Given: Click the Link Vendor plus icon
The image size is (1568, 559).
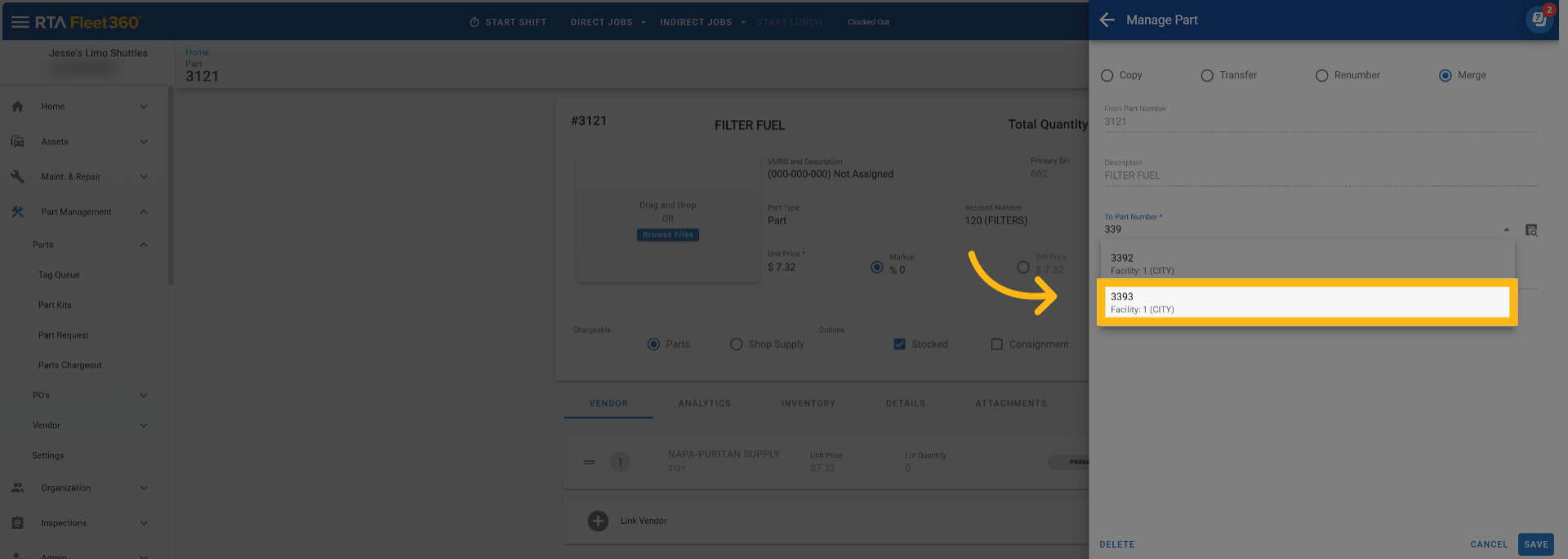Looking at the screenshot, I should (x=598, y=521).
